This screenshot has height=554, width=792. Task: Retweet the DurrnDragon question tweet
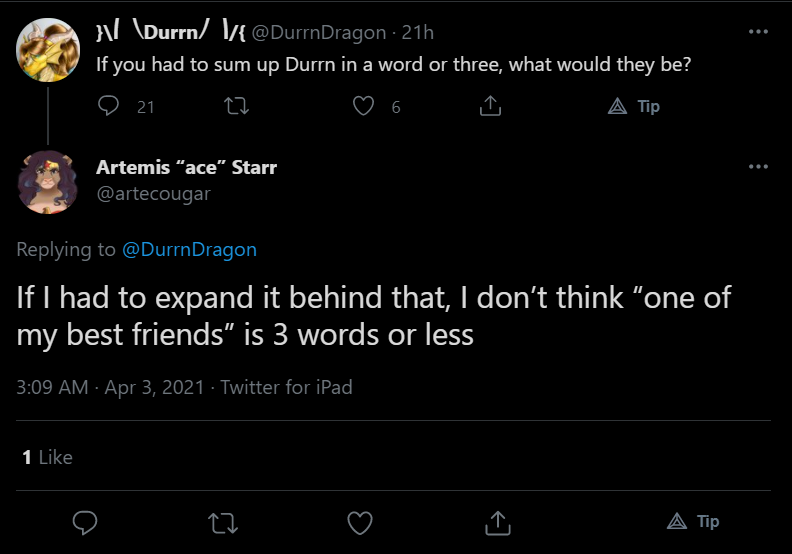[236, 106]
